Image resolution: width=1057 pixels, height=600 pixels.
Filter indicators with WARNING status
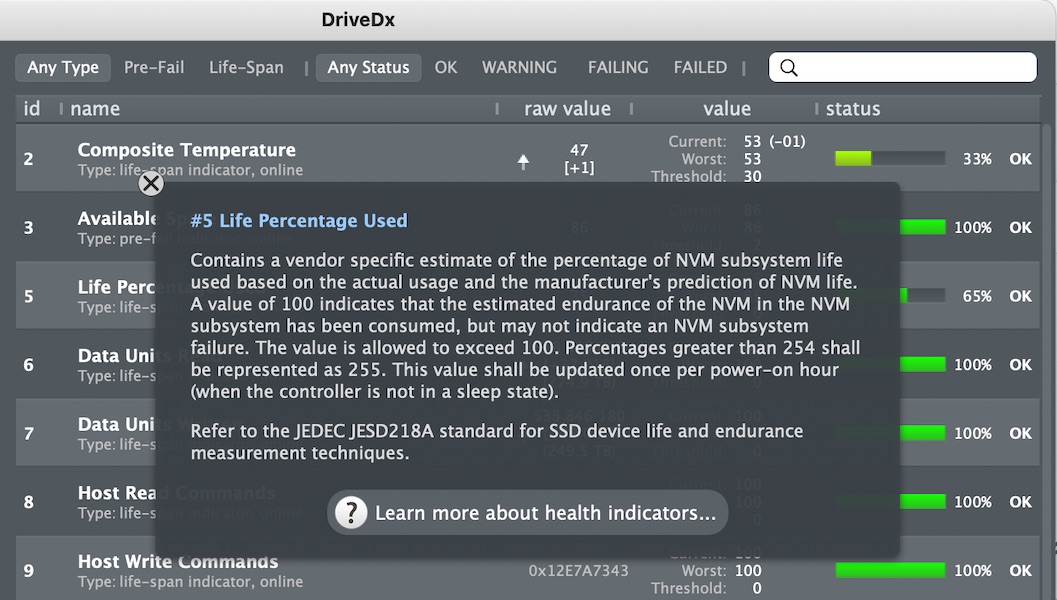point(519,67)
